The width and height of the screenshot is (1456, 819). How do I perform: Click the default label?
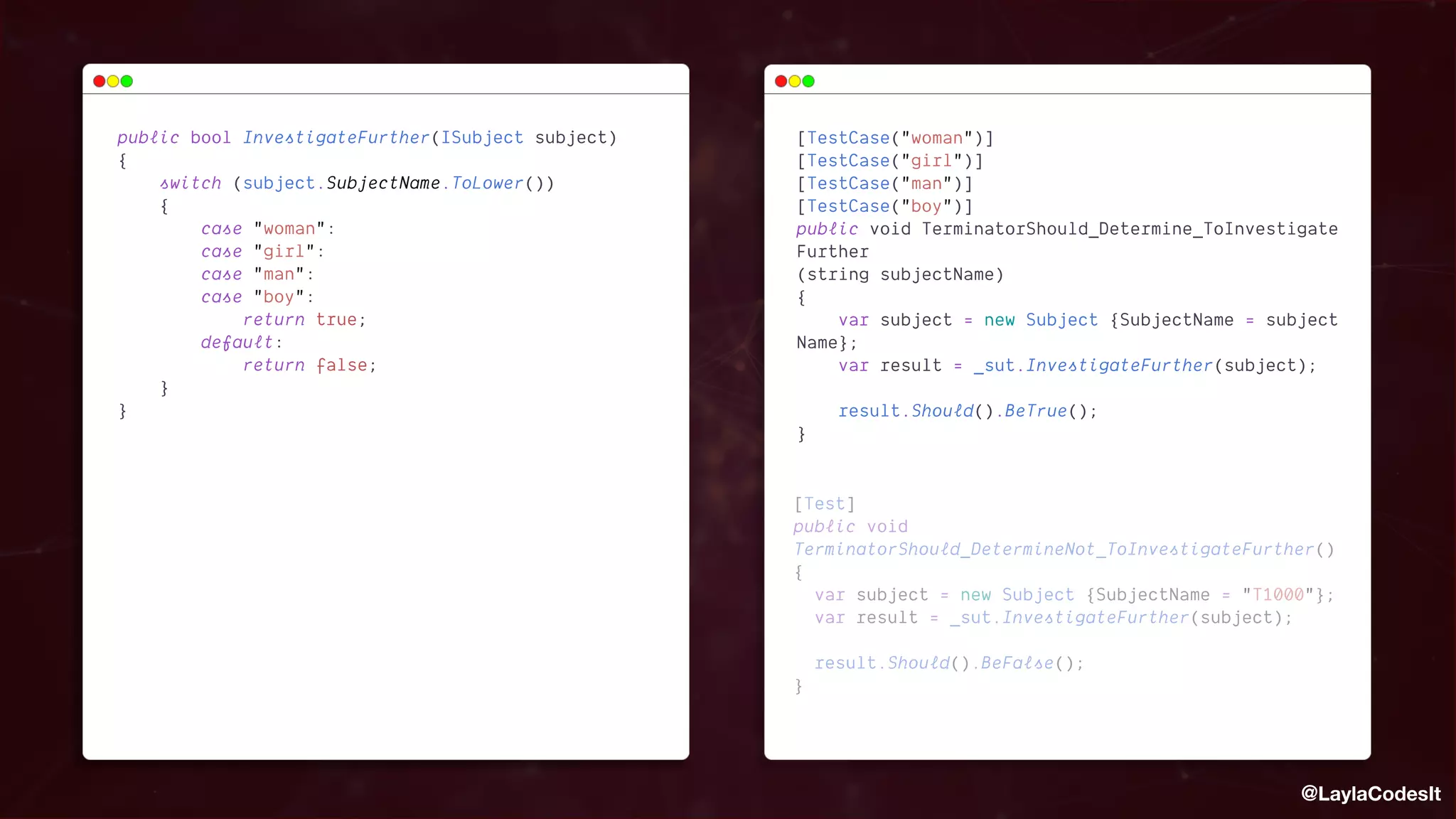pyautogui.click(x=241, y=343)
